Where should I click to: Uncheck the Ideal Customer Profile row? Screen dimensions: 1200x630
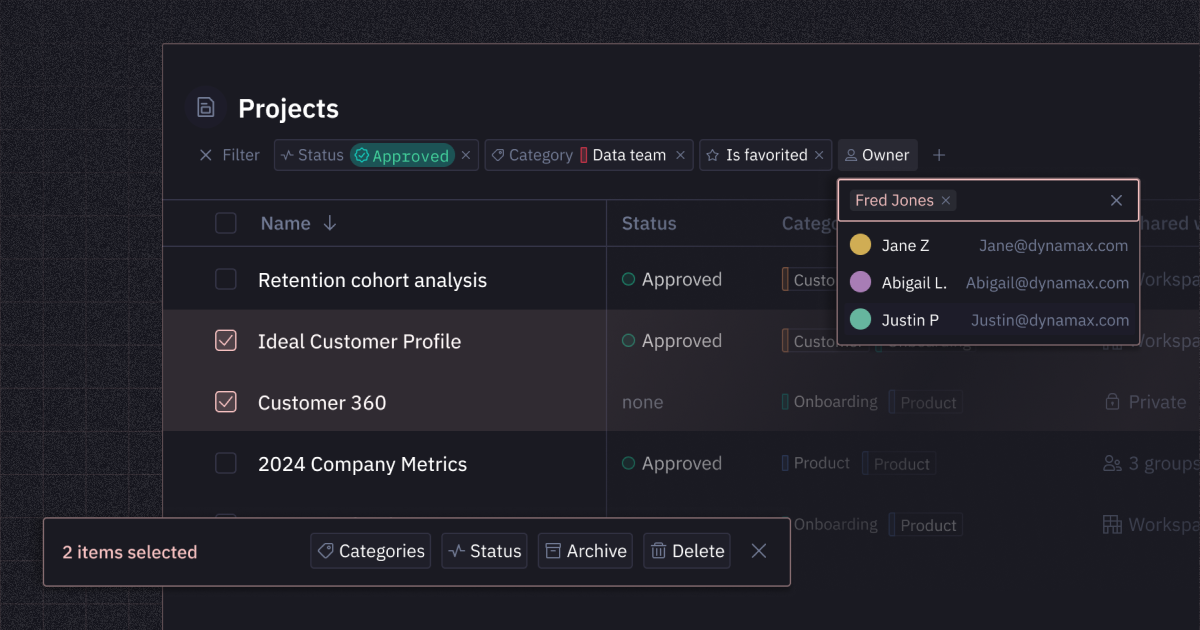(x=226, y=341)
